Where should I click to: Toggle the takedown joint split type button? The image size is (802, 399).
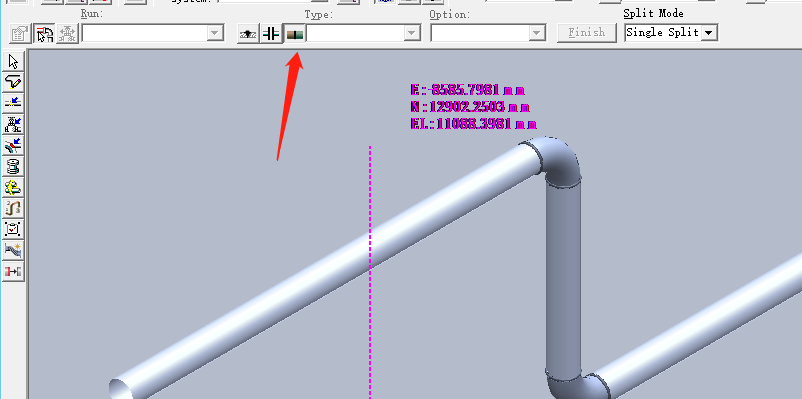pos(271,34)
